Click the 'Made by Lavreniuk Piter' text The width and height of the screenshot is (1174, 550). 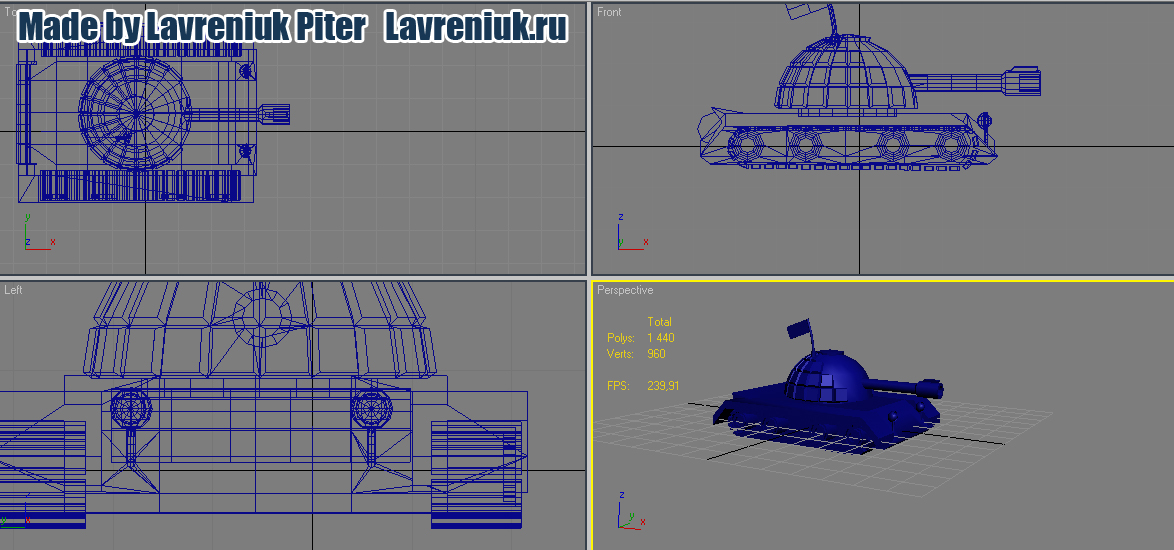[192, 27]
